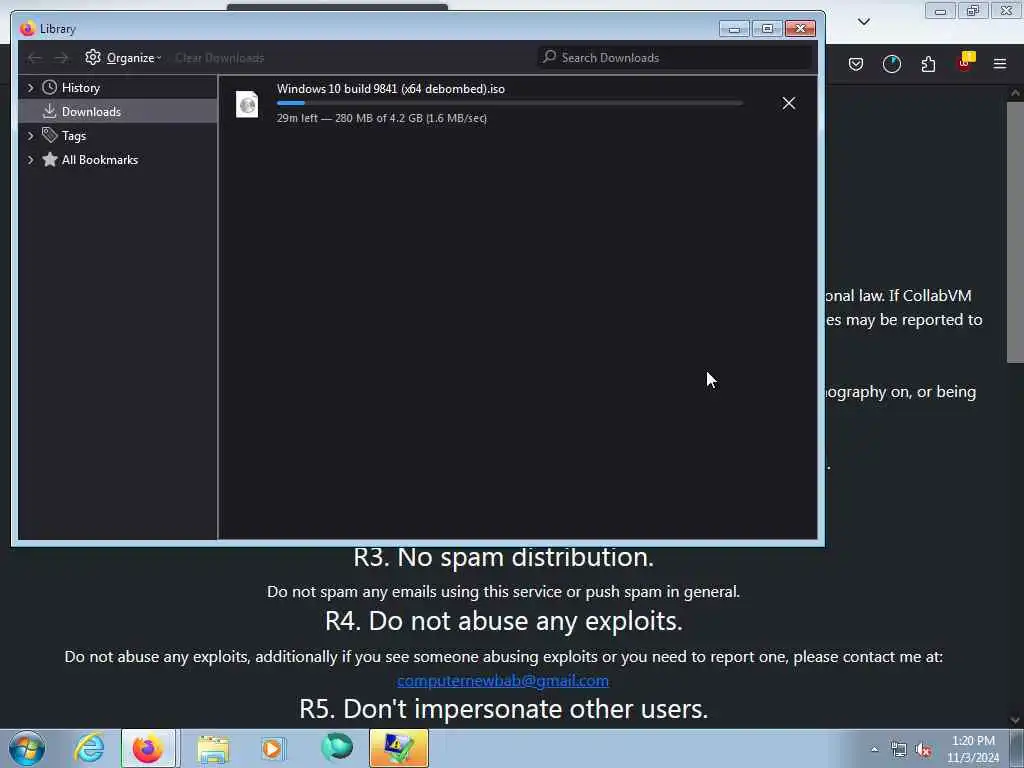Open the taskbar clock and date

(x=973, y=749)
